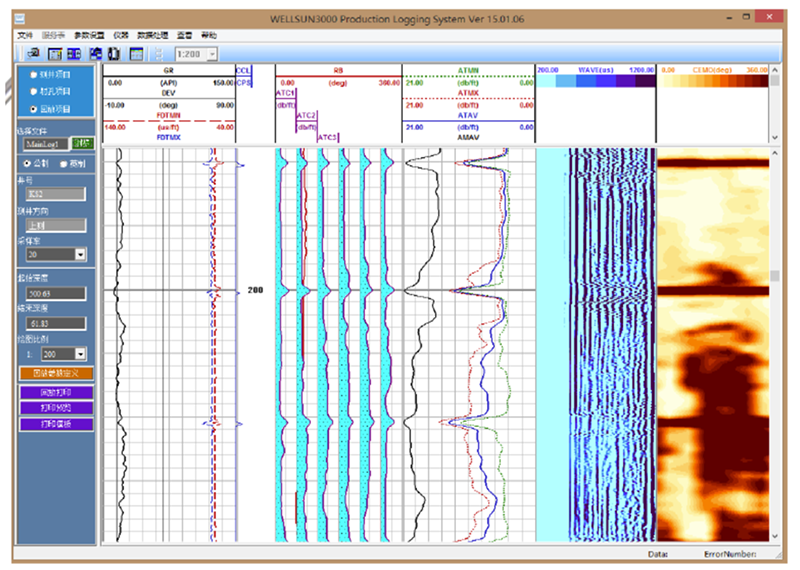Click the WAVE(us) color scale bar
The height and width of the screenshot is (570, 800).
pyautogui.click(x=595, y=81)
